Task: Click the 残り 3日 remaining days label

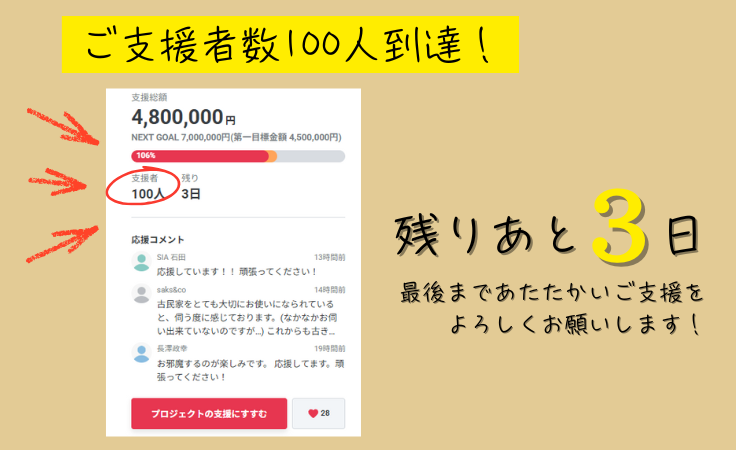Action: 191,188
